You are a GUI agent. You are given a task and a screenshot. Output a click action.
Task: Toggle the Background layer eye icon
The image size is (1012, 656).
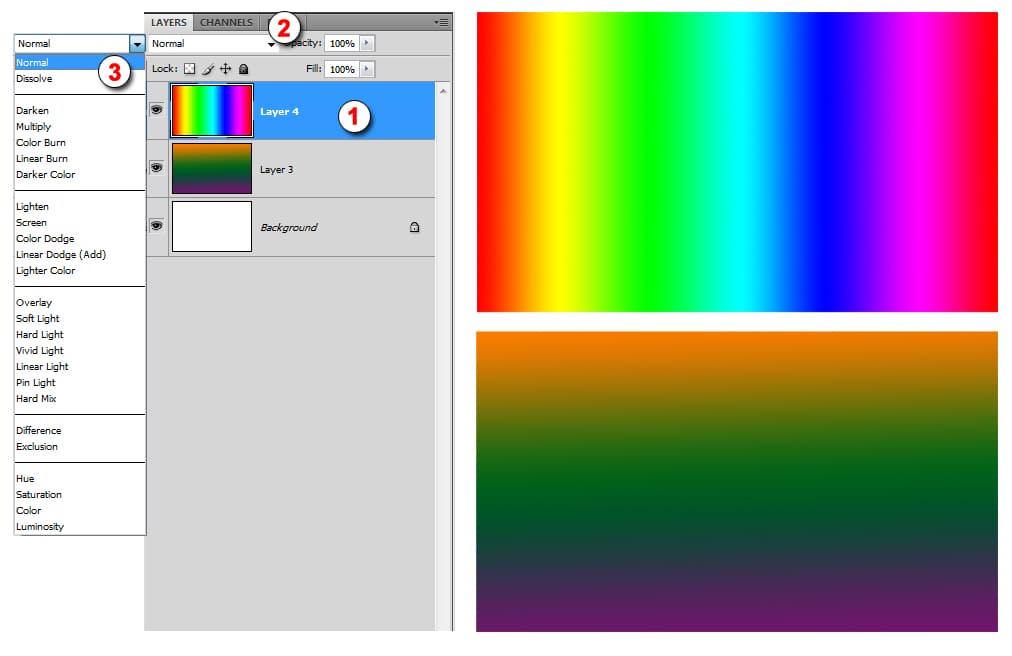157,225
